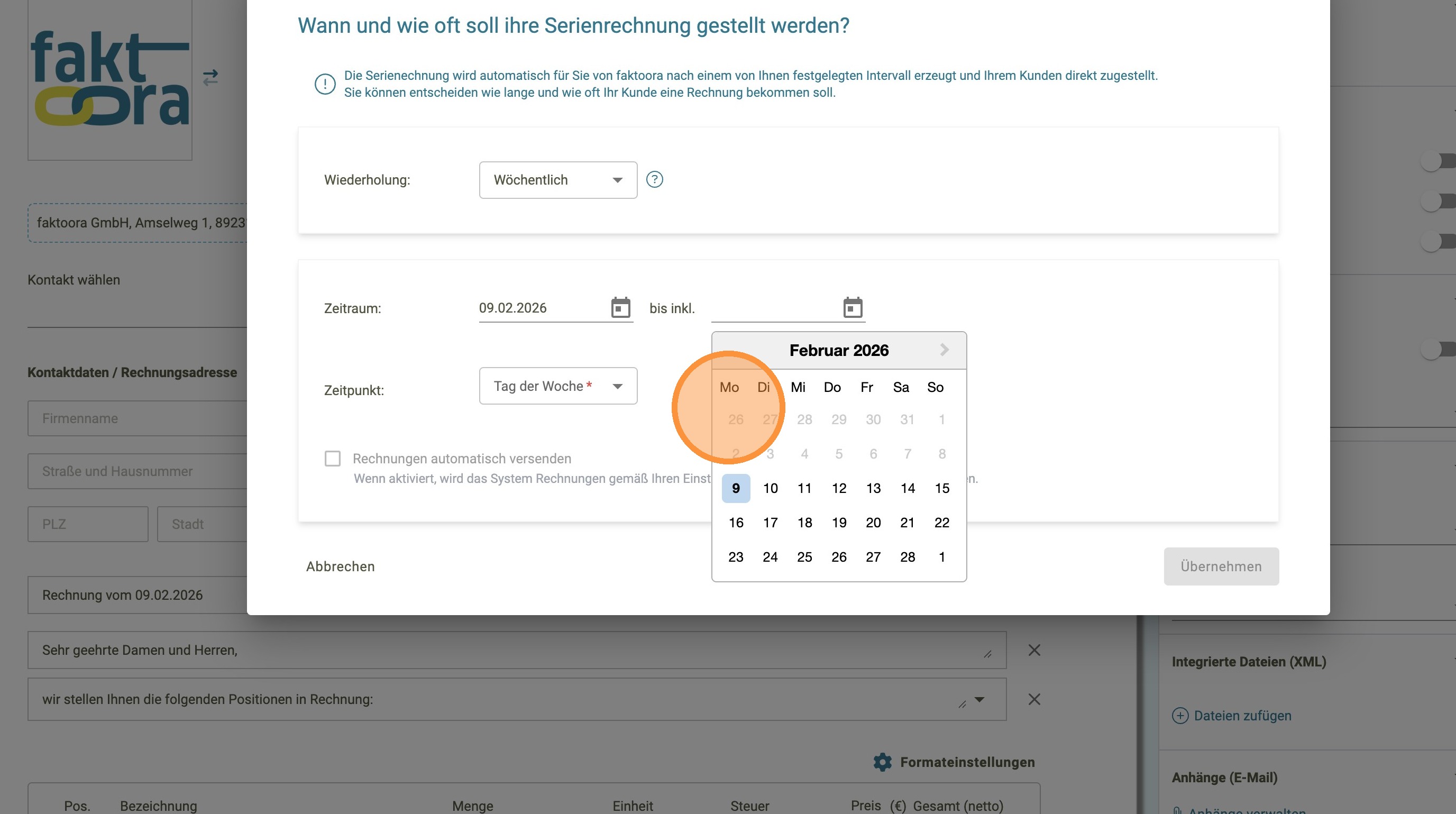Viewport: 1456px width, 814px height.
Task: Expand the Tag der Woche dropdown
Action: click(x=558, y=386)
